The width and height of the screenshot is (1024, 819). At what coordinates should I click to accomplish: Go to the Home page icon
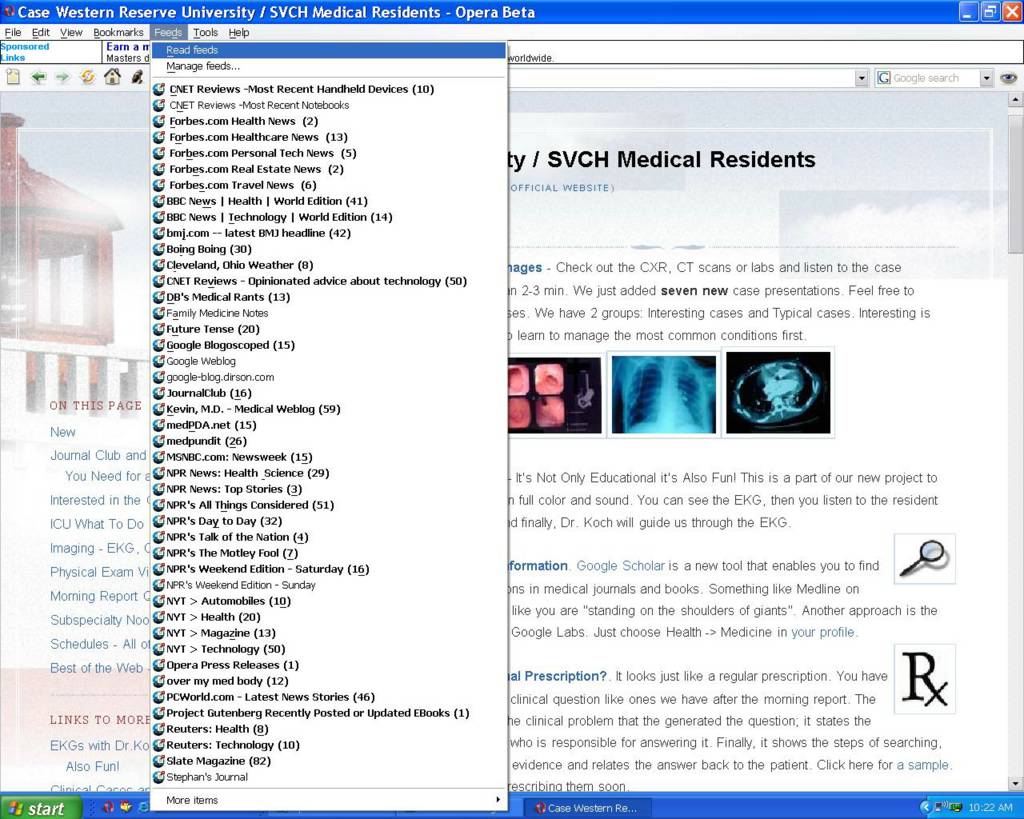(x=112, y=77)
